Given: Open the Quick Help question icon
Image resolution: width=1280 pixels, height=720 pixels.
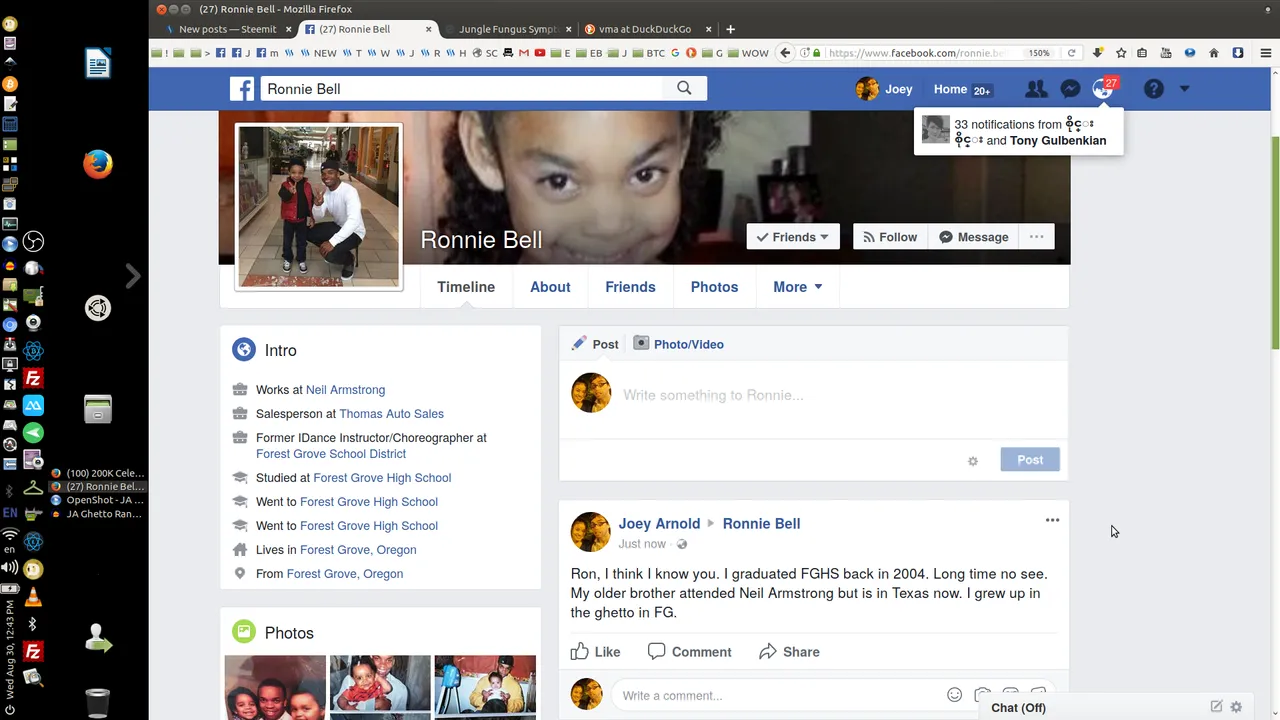Looking at the screenshot, I should pos(1154,89).
